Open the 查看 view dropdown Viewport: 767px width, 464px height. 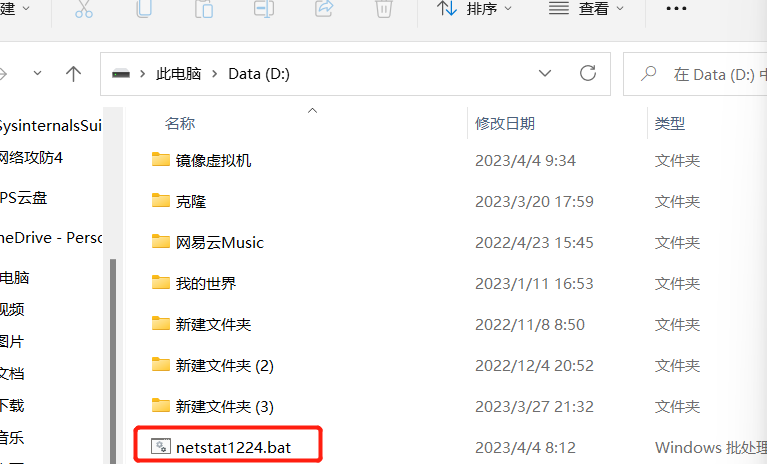pos(586,8)
